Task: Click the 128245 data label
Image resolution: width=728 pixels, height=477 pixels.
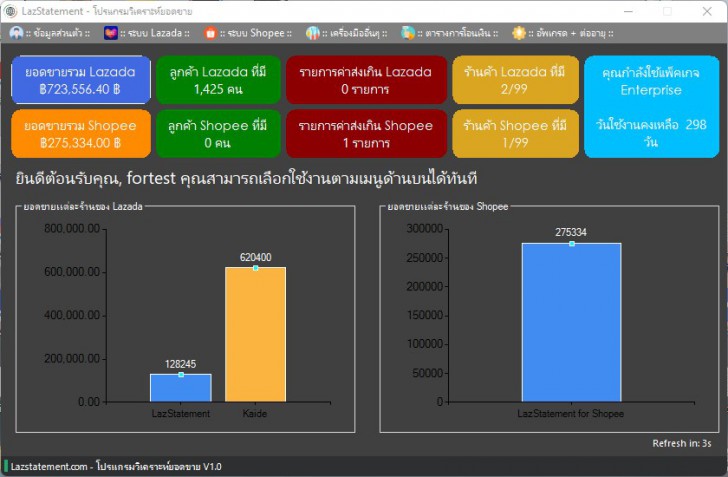Action: [x=181, y=364]
